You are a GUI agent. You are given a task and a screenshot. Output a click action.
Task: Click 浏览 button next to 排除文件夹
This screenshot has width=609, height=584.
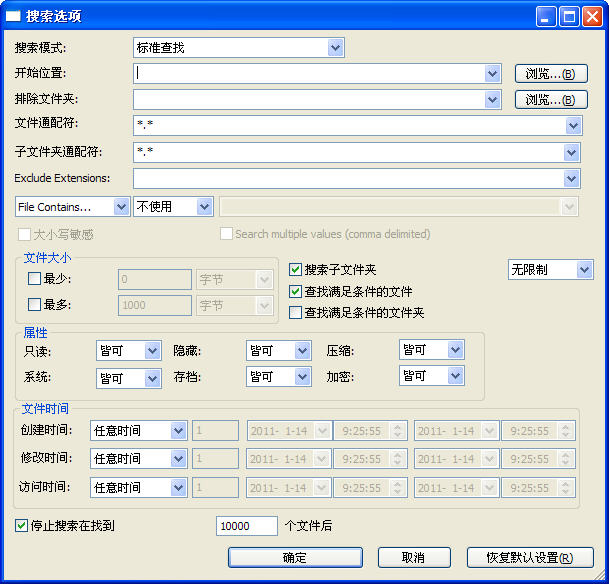coord(550,99)
